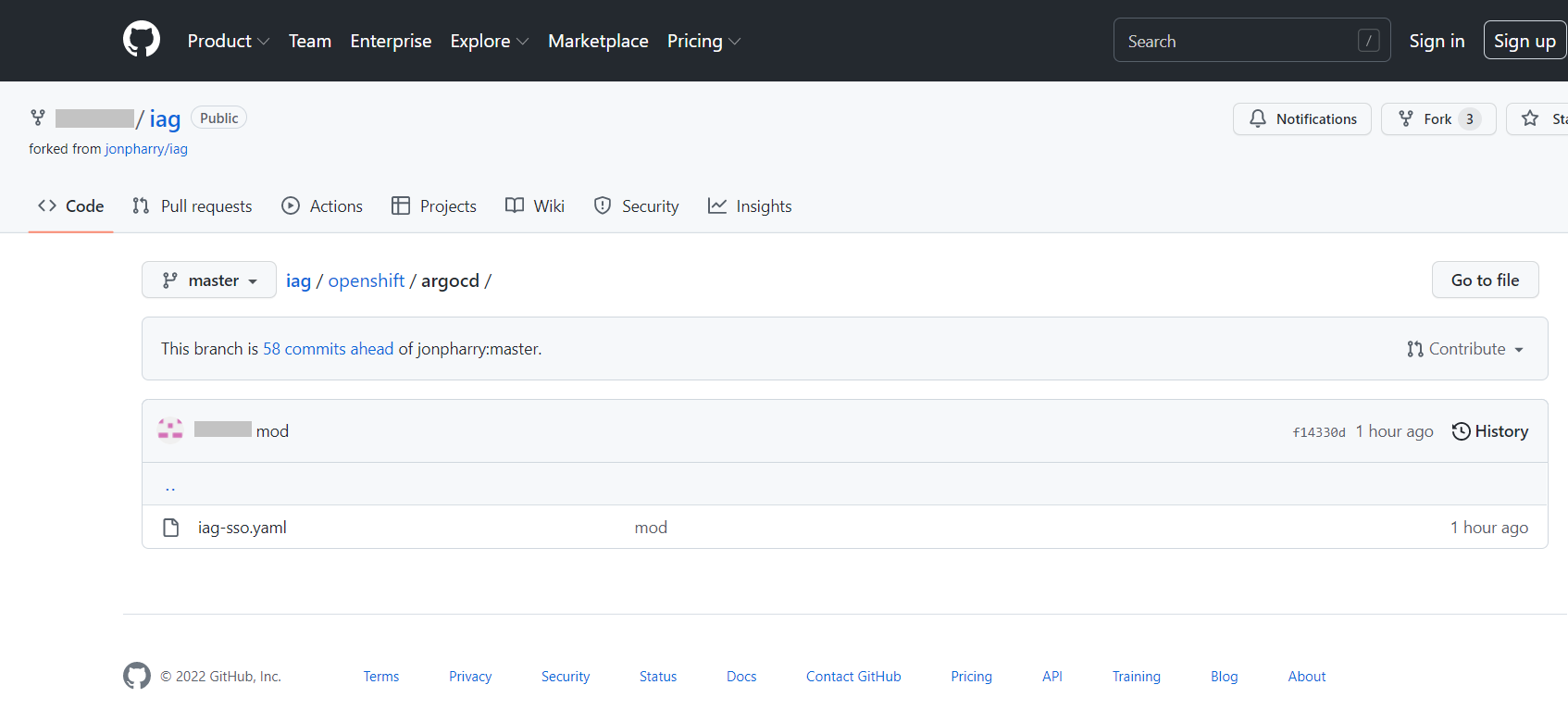The width and height of the screenshot is (1568, 722).
Task: Switch to the Insights tab
Action: coord(750,205)
